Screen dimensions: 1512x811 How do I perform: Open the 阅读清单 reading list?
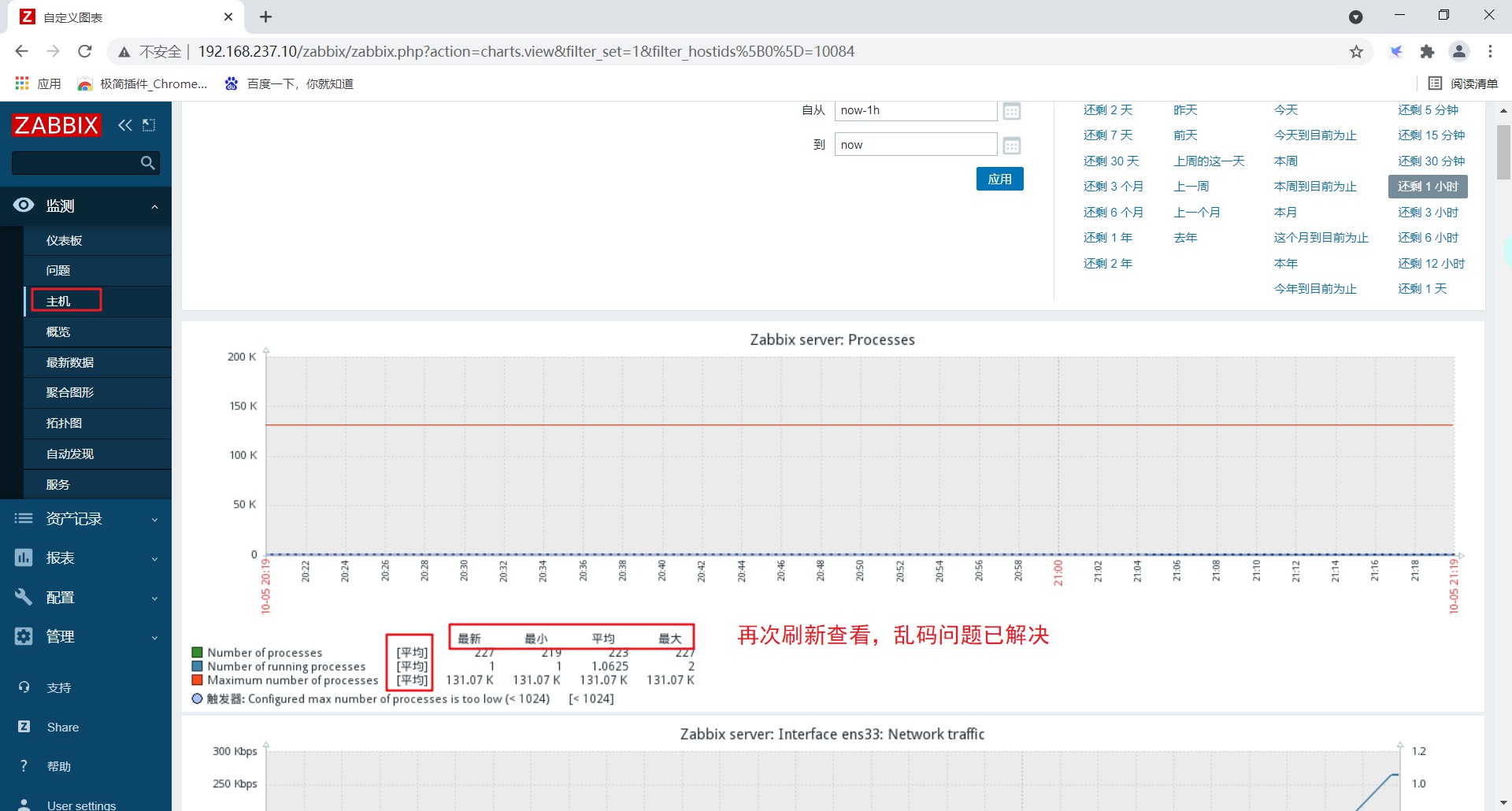1463,83
